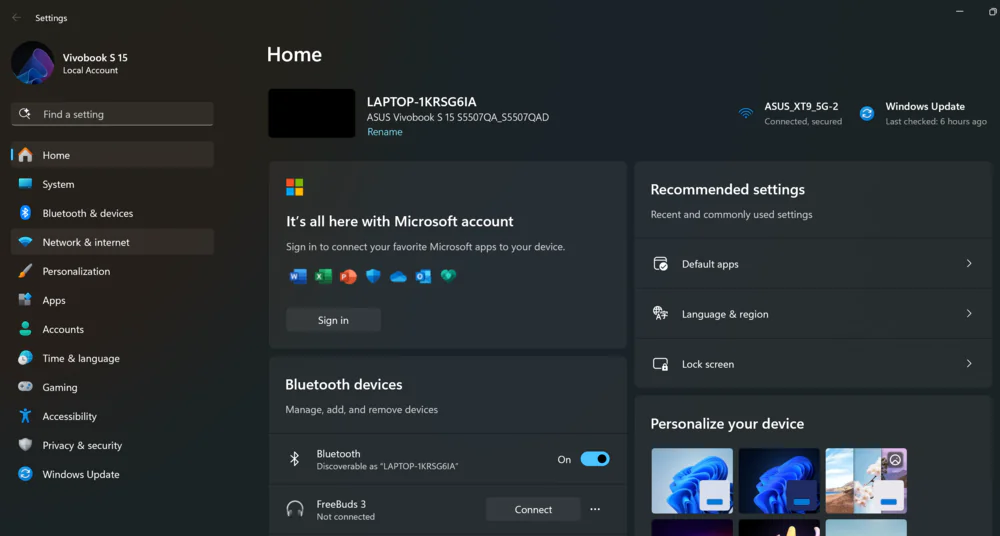
Task: Click the Word app icon
Action: point(298,276)
